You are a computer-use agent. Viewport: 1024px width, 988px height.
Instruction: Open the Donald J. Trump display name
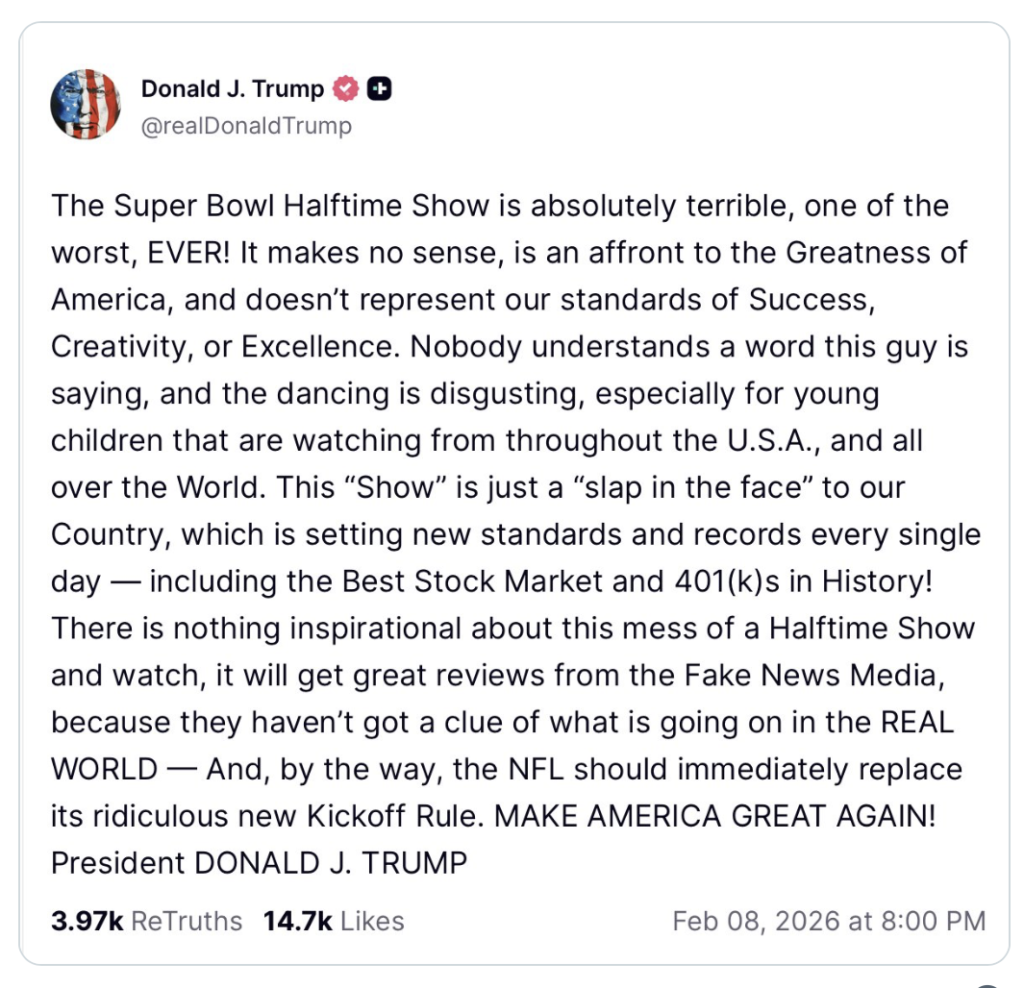[232, 90]
